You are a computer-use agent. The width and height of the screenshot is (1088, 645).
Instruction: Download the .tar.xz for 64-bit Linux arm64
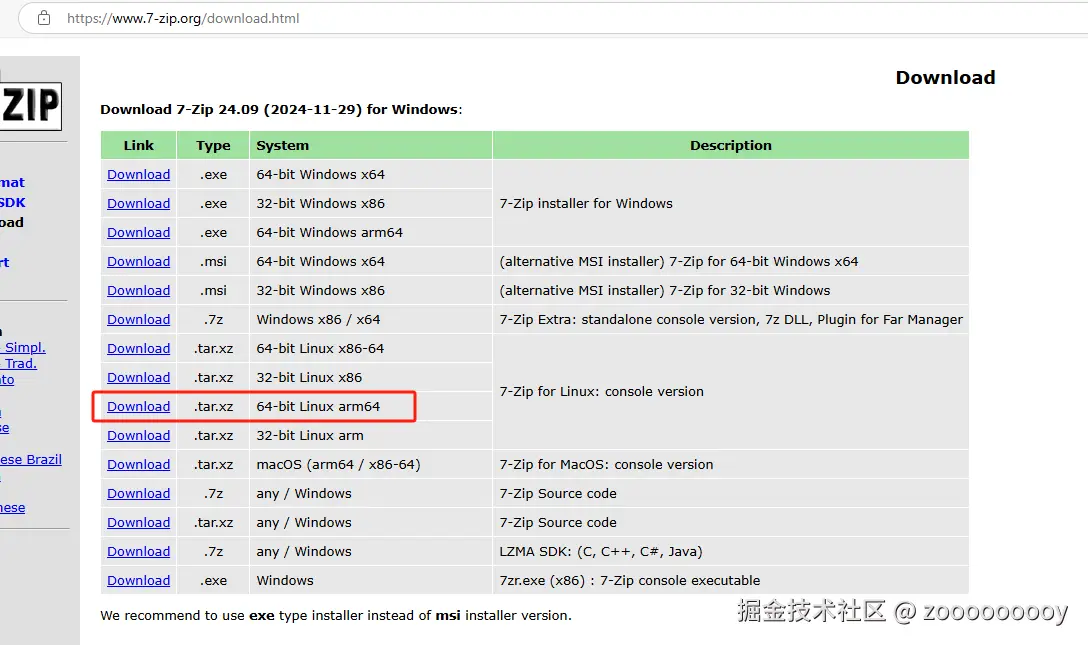tap(139, 407)
